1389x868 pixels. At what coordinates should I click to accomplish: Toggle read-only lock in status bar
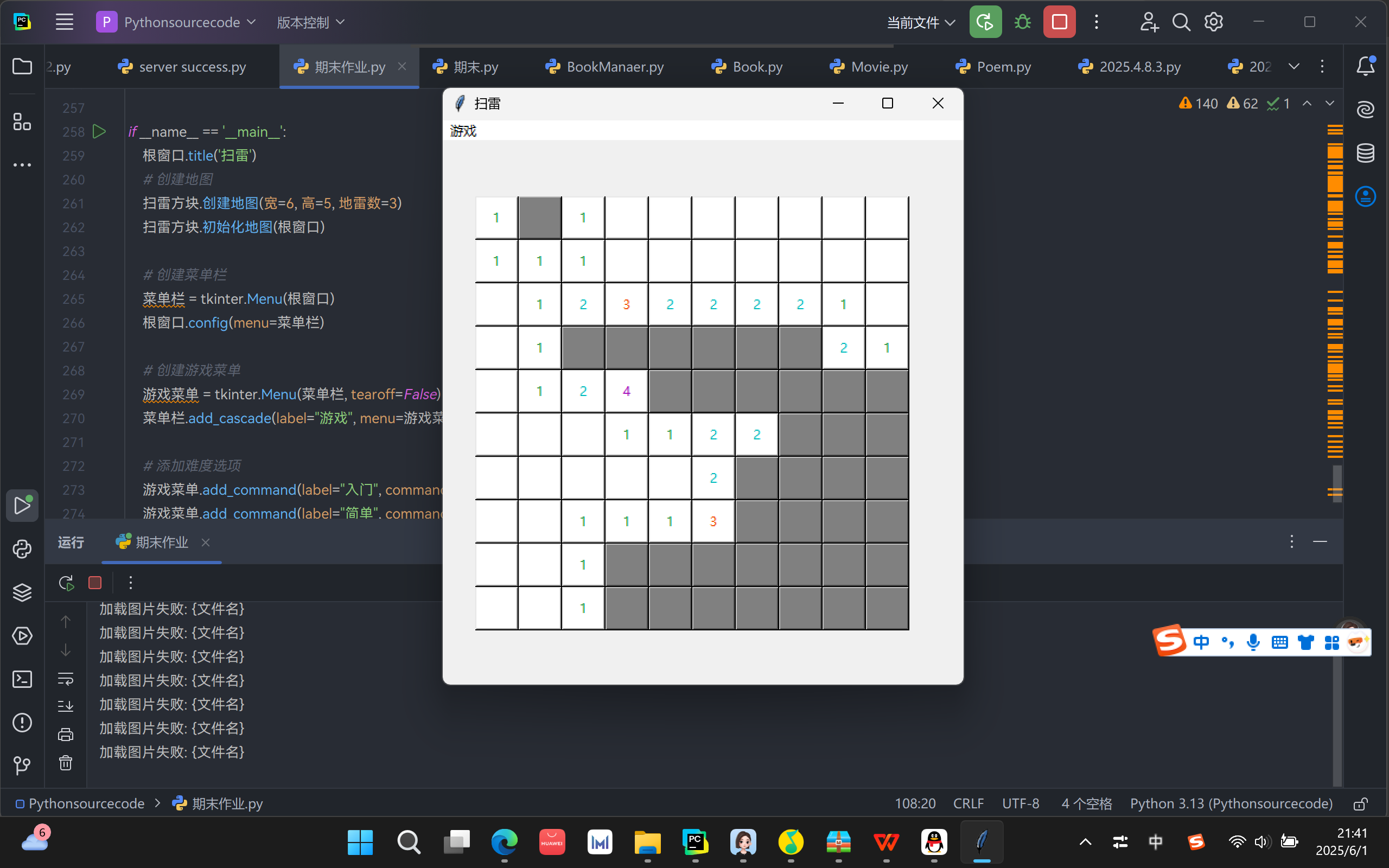pyautogui.click(x=1360, y=803)
